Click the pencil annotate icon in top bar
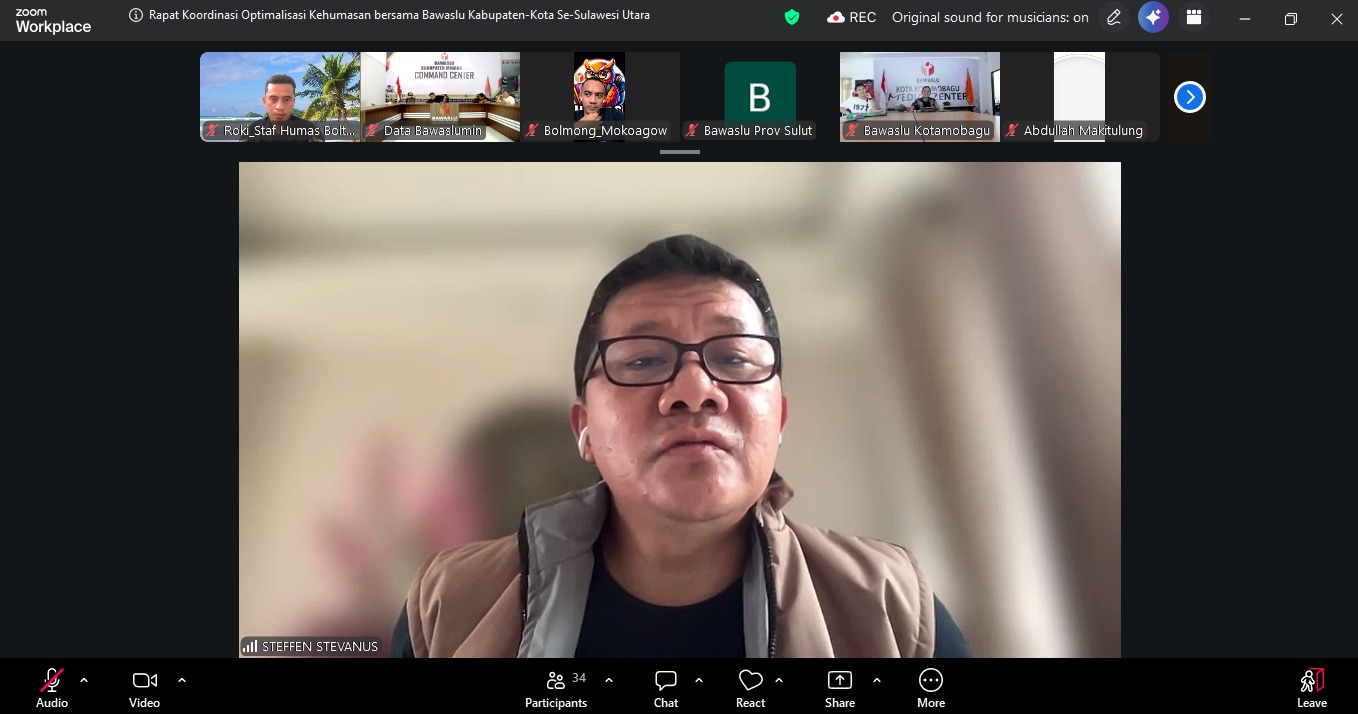This screenshot has width=1358, height=714. (1113, 17)
